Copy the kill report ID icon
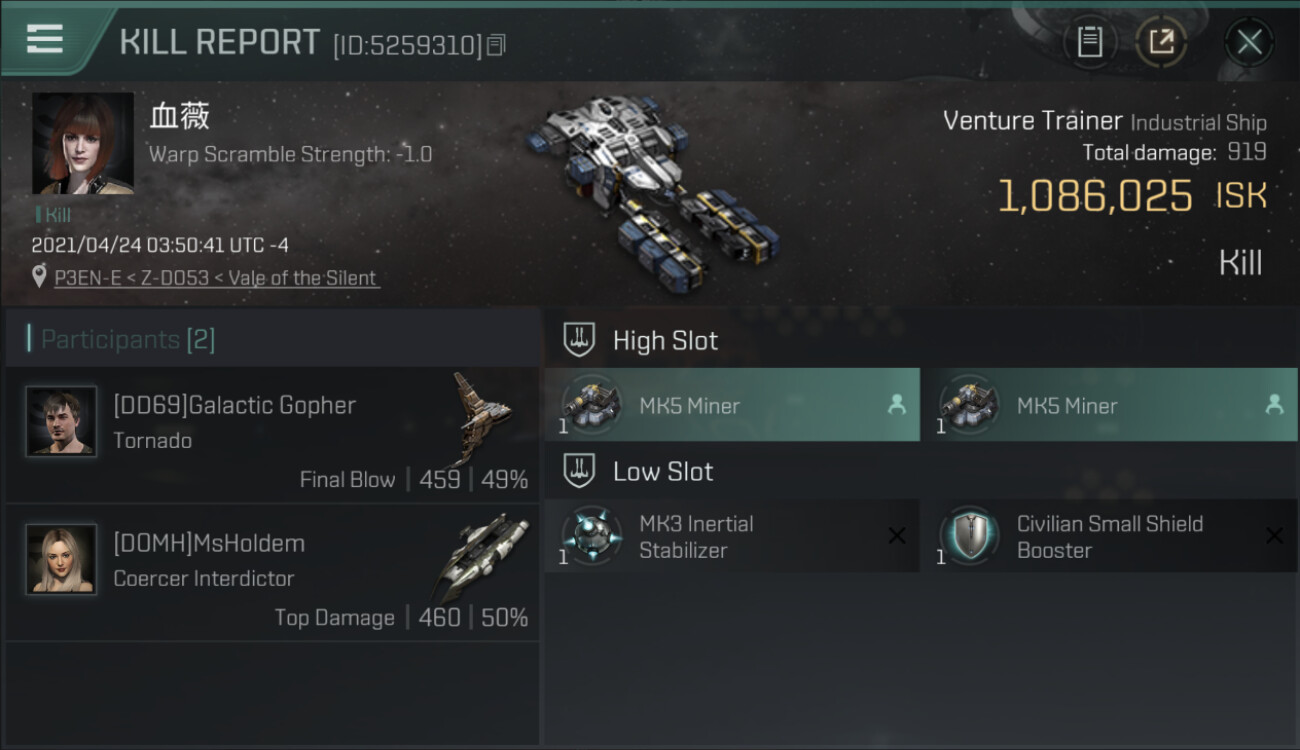Viewport: 1300px width, 750px height. pos(497,45)
